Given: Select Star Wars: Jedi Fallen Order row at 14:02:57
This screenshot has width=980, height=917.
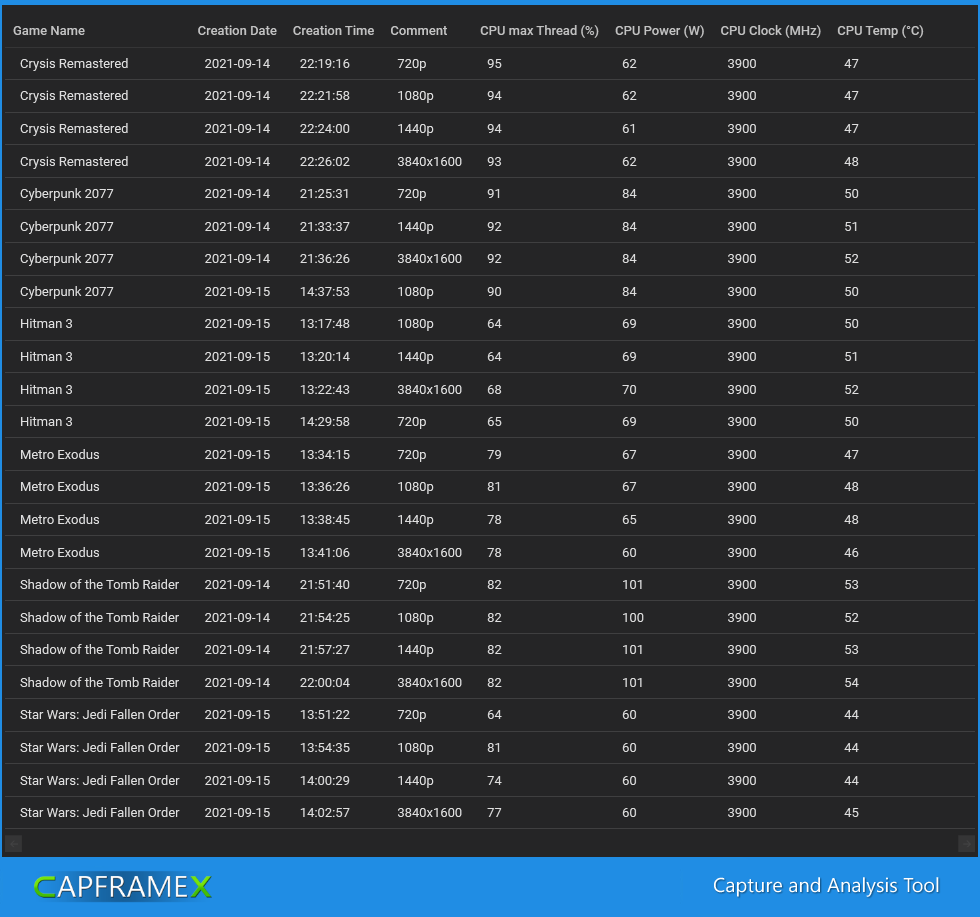Looking at the screenshot, I should 490,813.
